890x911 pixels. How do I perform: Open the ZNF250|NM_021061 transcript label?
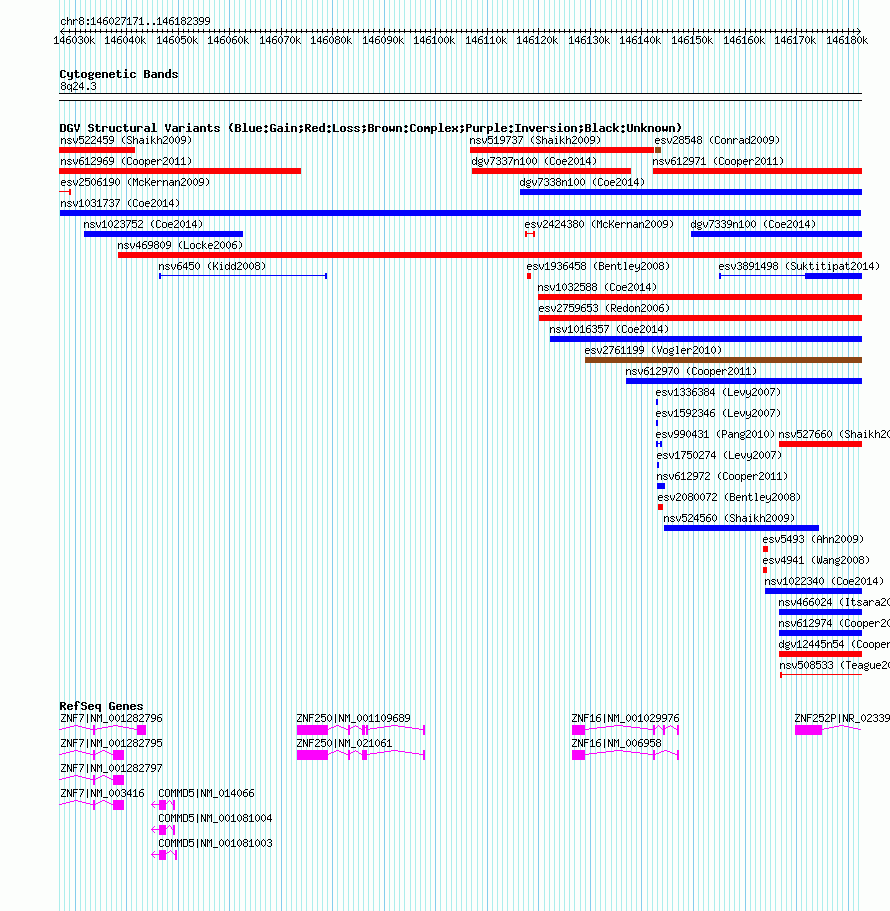[344, 744]
